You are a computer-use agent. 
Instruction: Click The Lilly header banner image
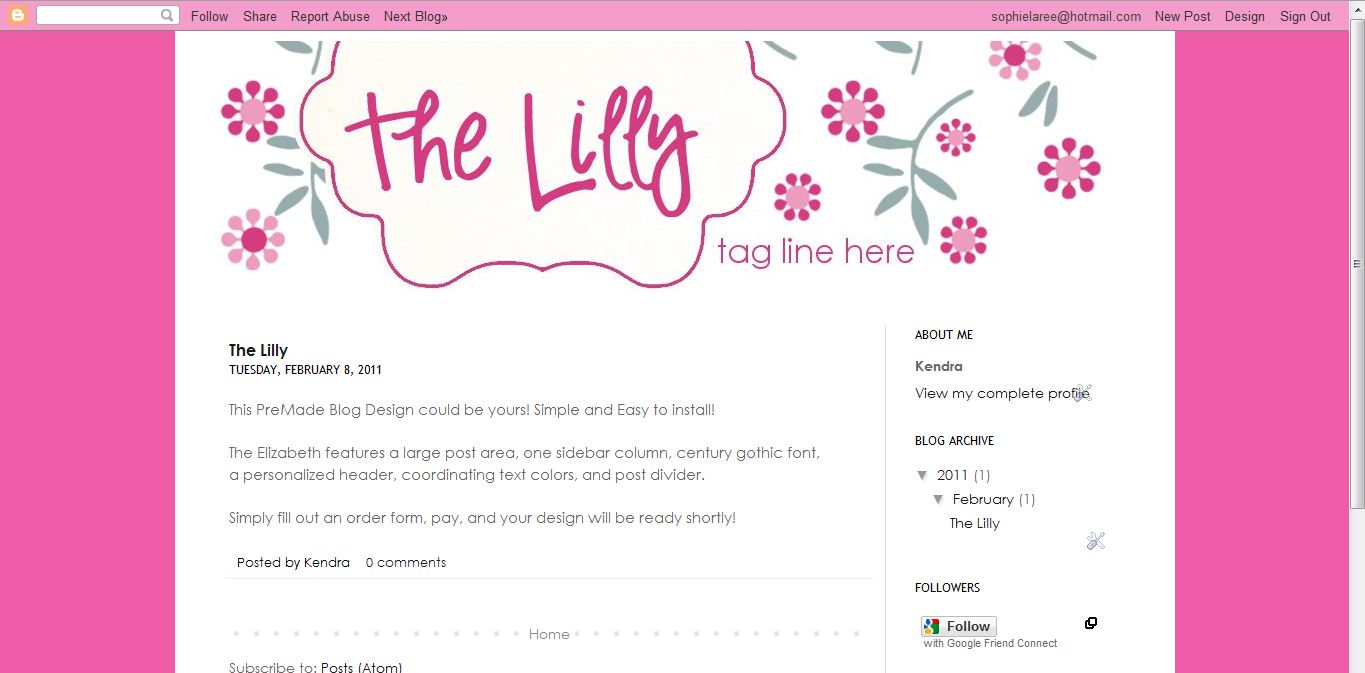[661, 165]
